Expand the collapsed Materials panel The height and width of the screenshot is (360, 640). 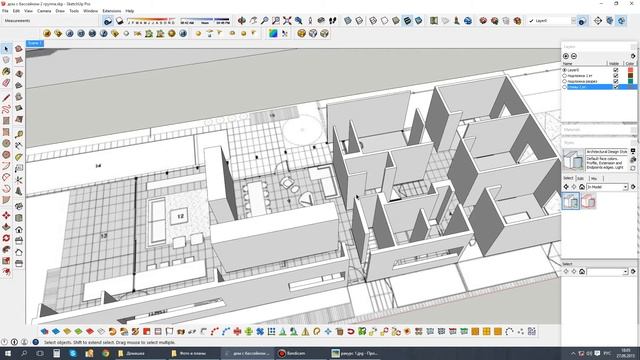click(599, 130)
